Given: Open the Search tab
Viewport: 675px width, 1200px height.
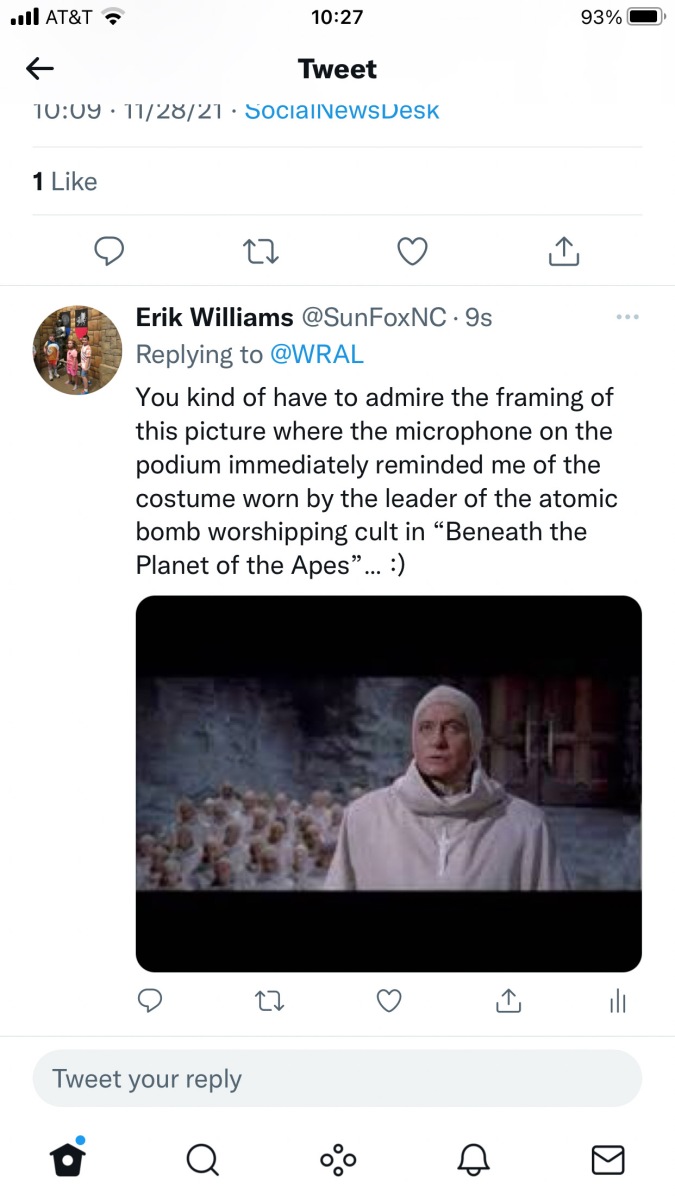Looking at the screenshot, I should (x=202, y=1159).
